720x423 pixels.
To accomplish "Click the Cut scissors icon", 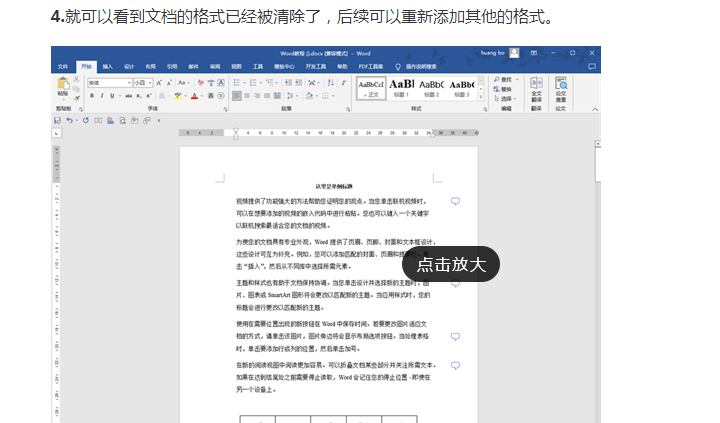I will 76,79.
